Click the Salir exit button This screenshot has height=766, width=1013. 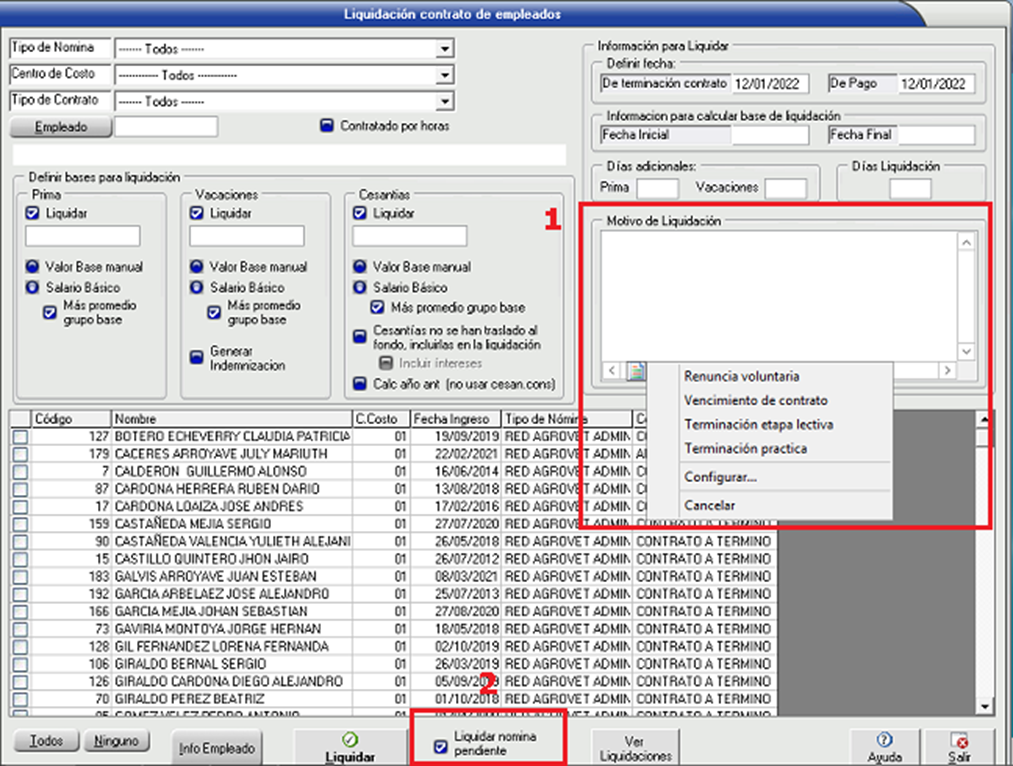click(960, 747)
